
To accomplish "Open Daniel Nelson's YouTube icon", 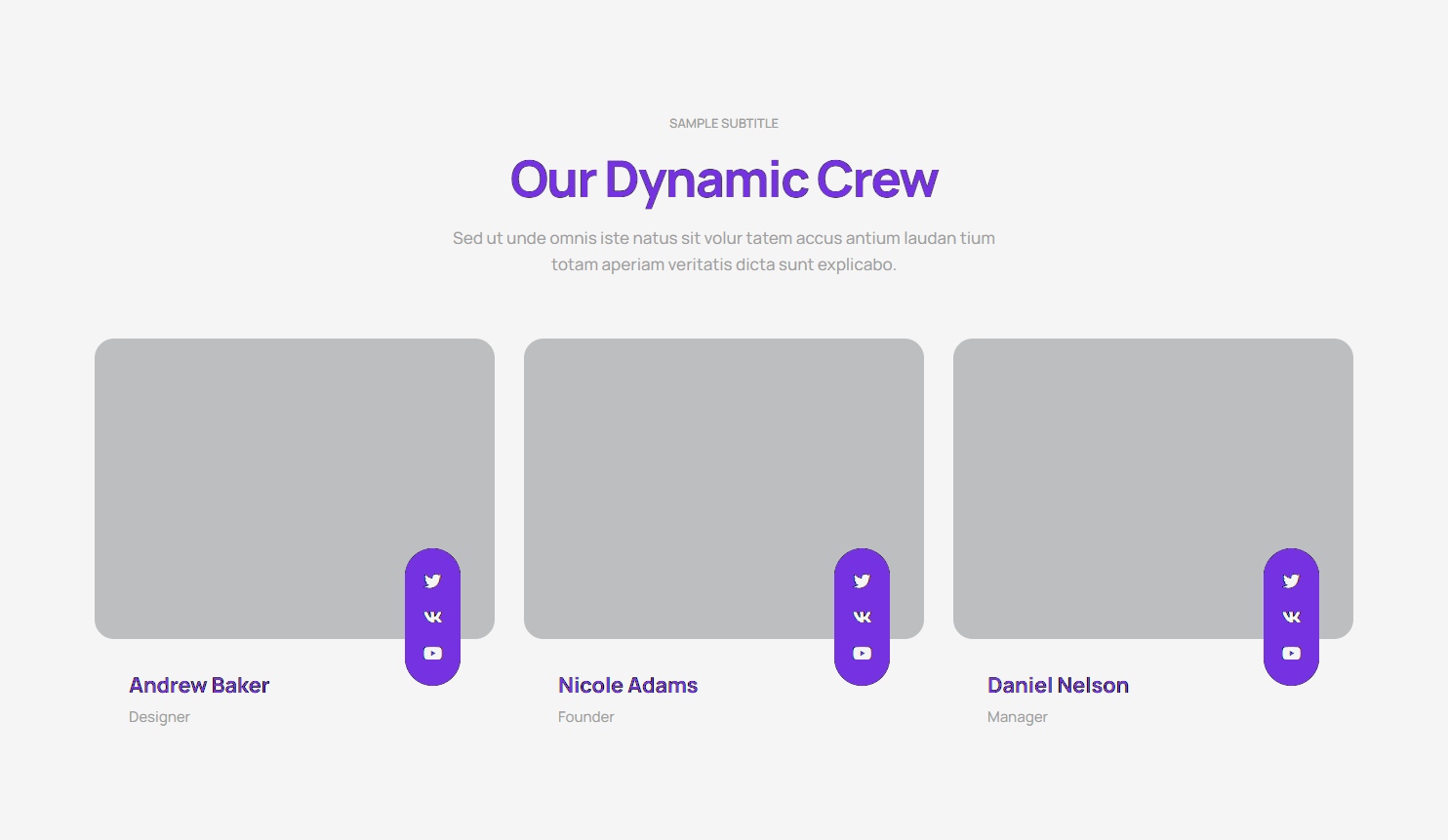I will point(1291,654).
